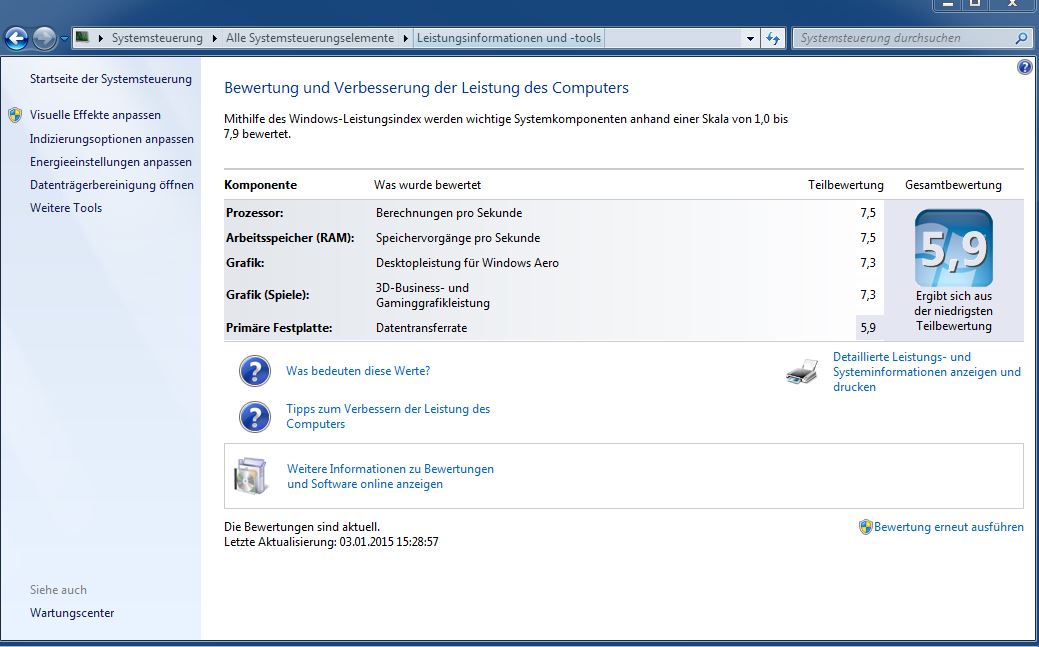Select Leistungsinformationen und -tools breadcrumb

(509, 38)
